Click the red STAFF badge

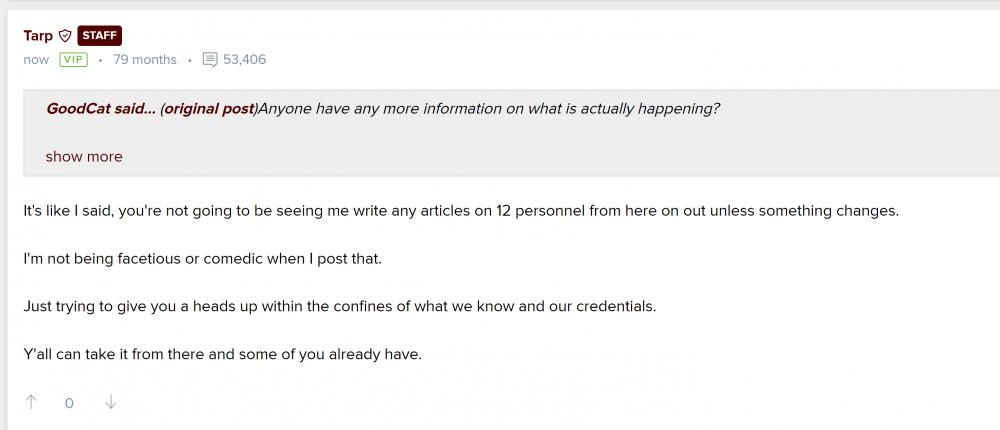99,36
